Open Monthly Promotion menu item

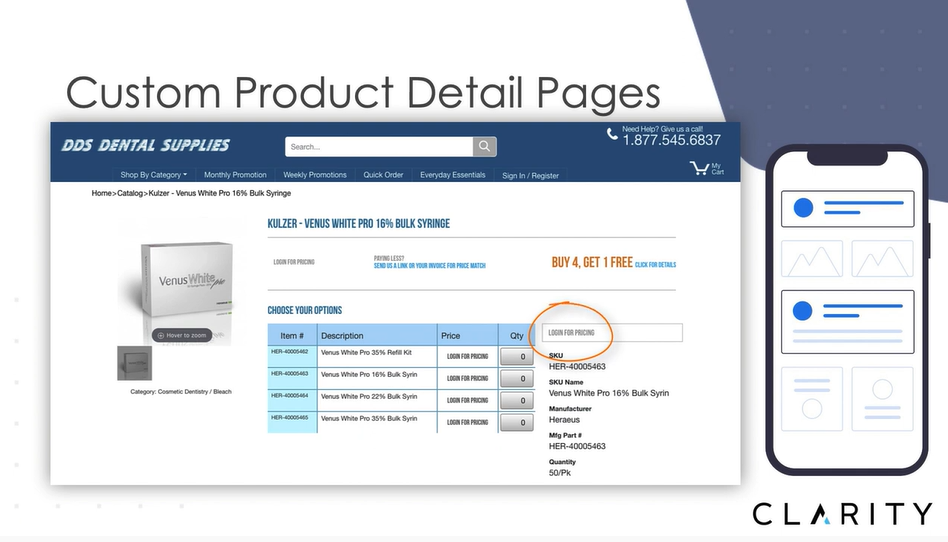[x=235, y=175]
